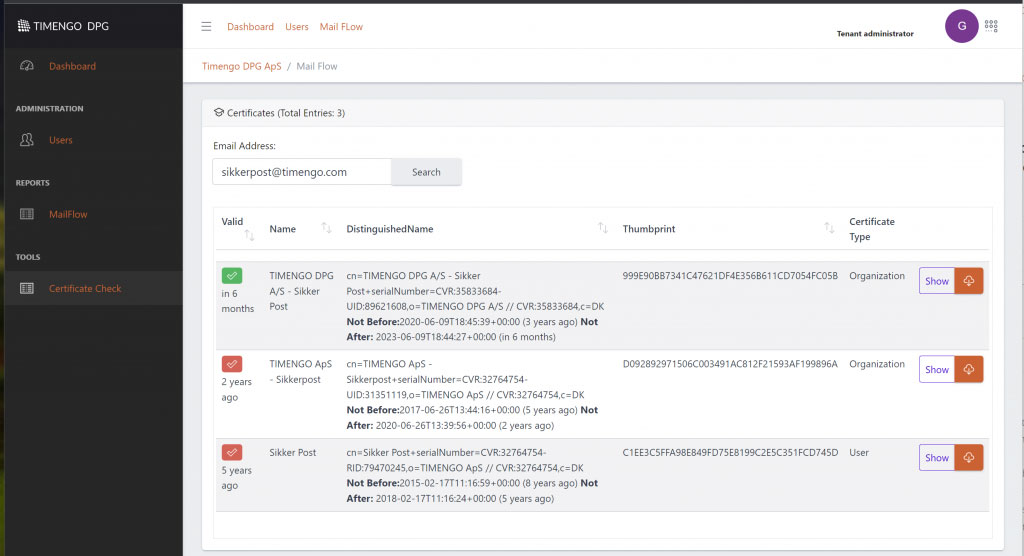
Task: Click the green valid status badge
Action: click(x=232, y=276)
